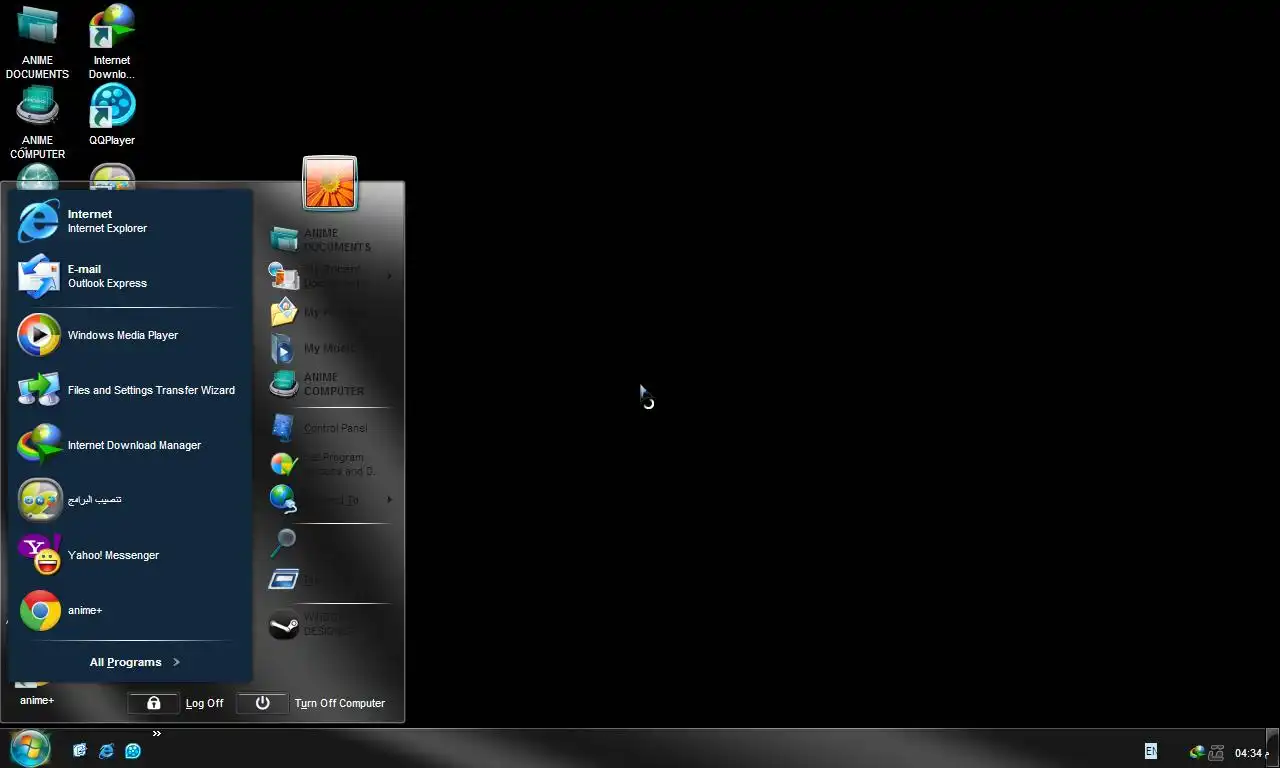Viewport: 1280px width, 768px height.
Task: Launch Outlook Express E-mail entry
Action: 130,276
